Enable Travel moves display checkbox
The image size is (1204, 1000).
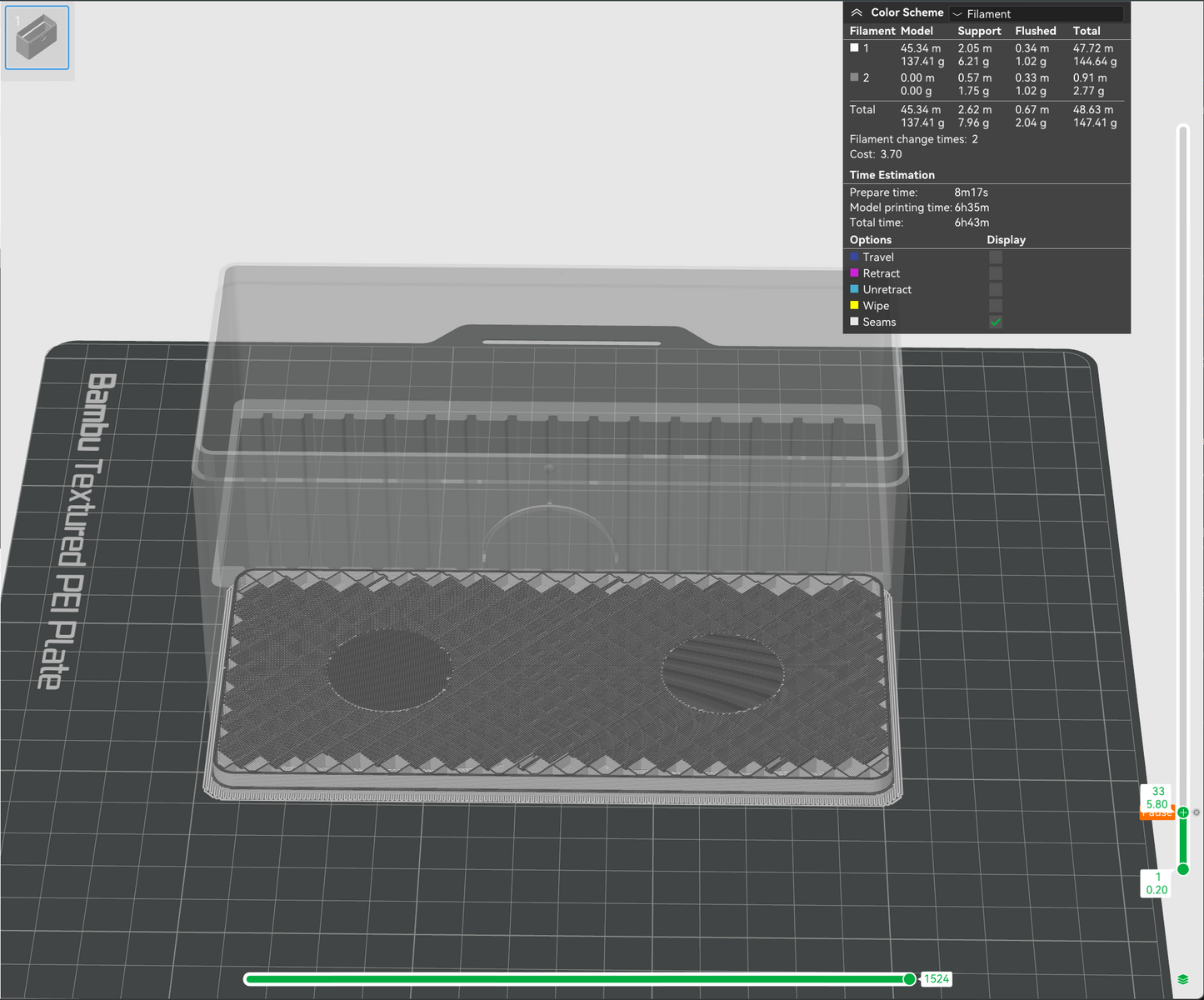pyautogui.click(x=996, y=257)
